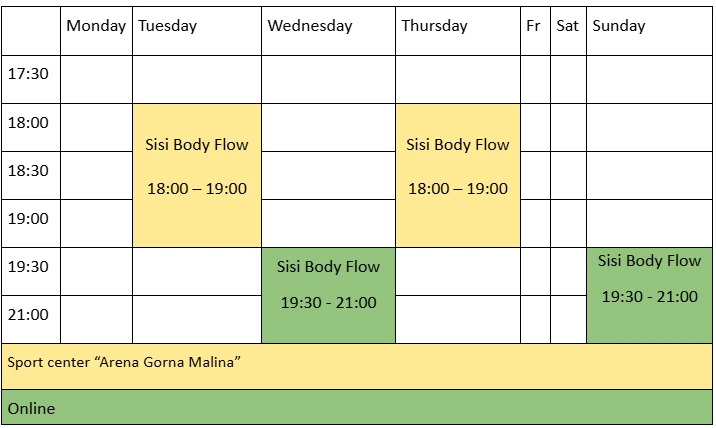The image size is (716, 428).
Task: Select the Thursday column header
Action: click(434, 27)
